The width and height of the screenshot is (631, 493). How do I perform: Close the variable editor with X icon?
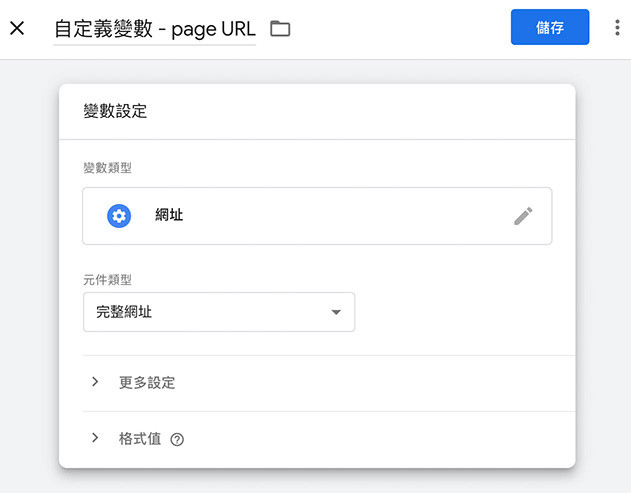(17, 28)
